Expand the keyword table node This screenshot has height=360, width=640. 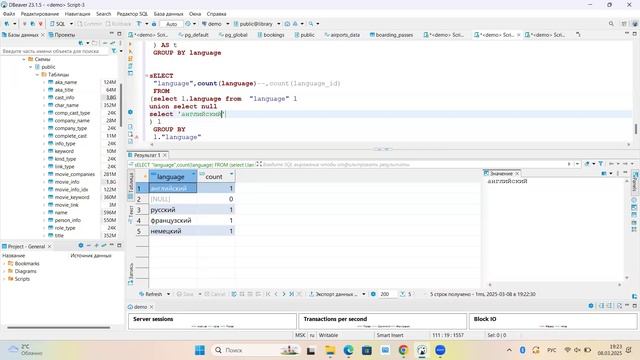click(x=44, y=151)
